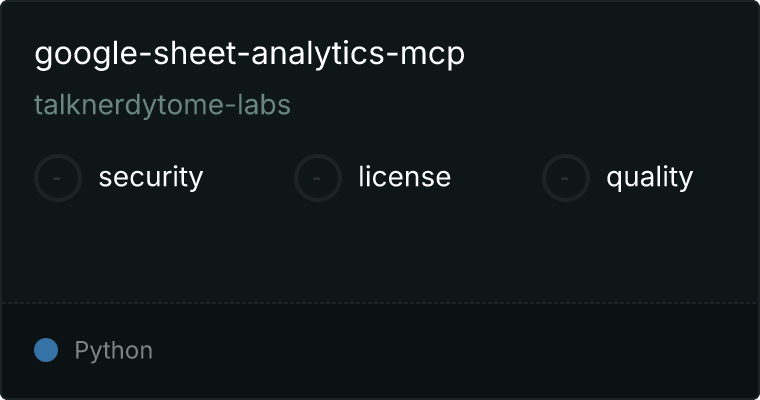Select the quality label text
Screen dimensions: 760x400
click(x=649, y=177)
